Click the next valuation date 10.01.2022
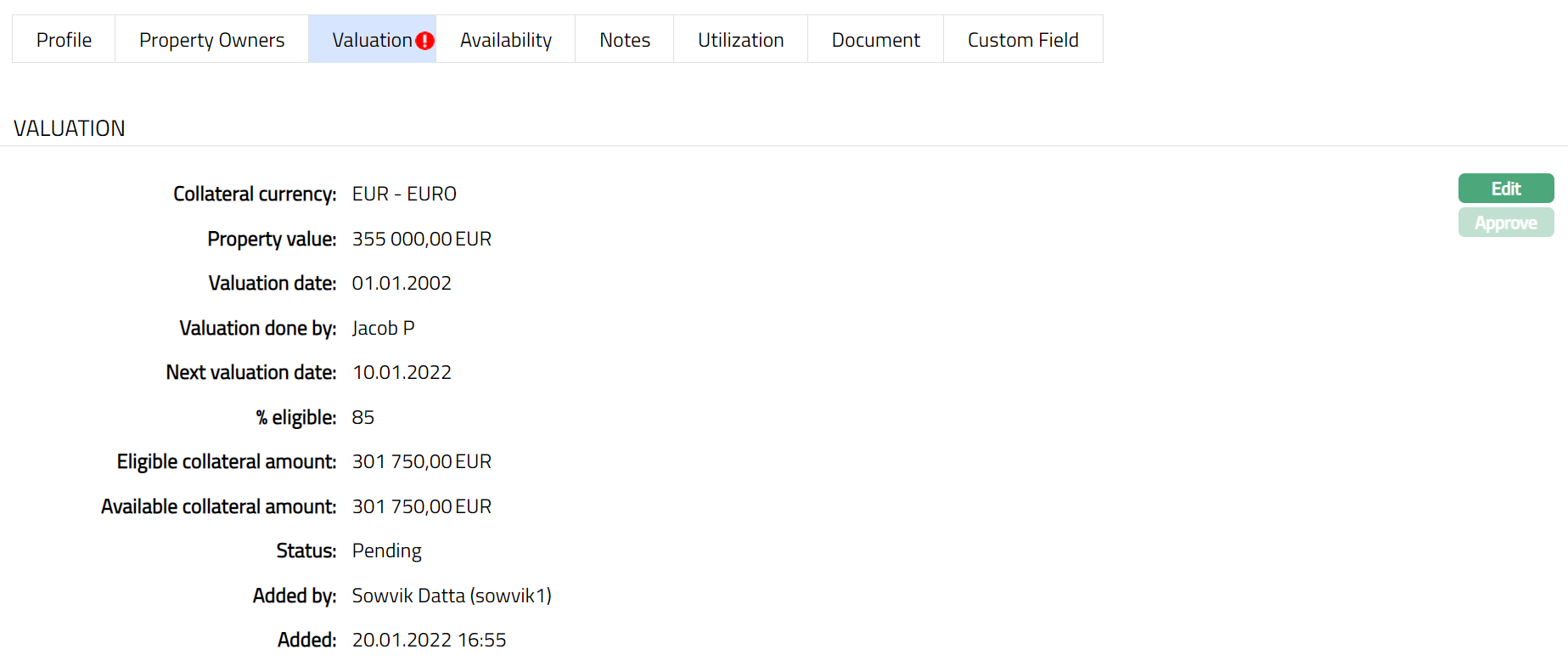 tap(402, 373)
